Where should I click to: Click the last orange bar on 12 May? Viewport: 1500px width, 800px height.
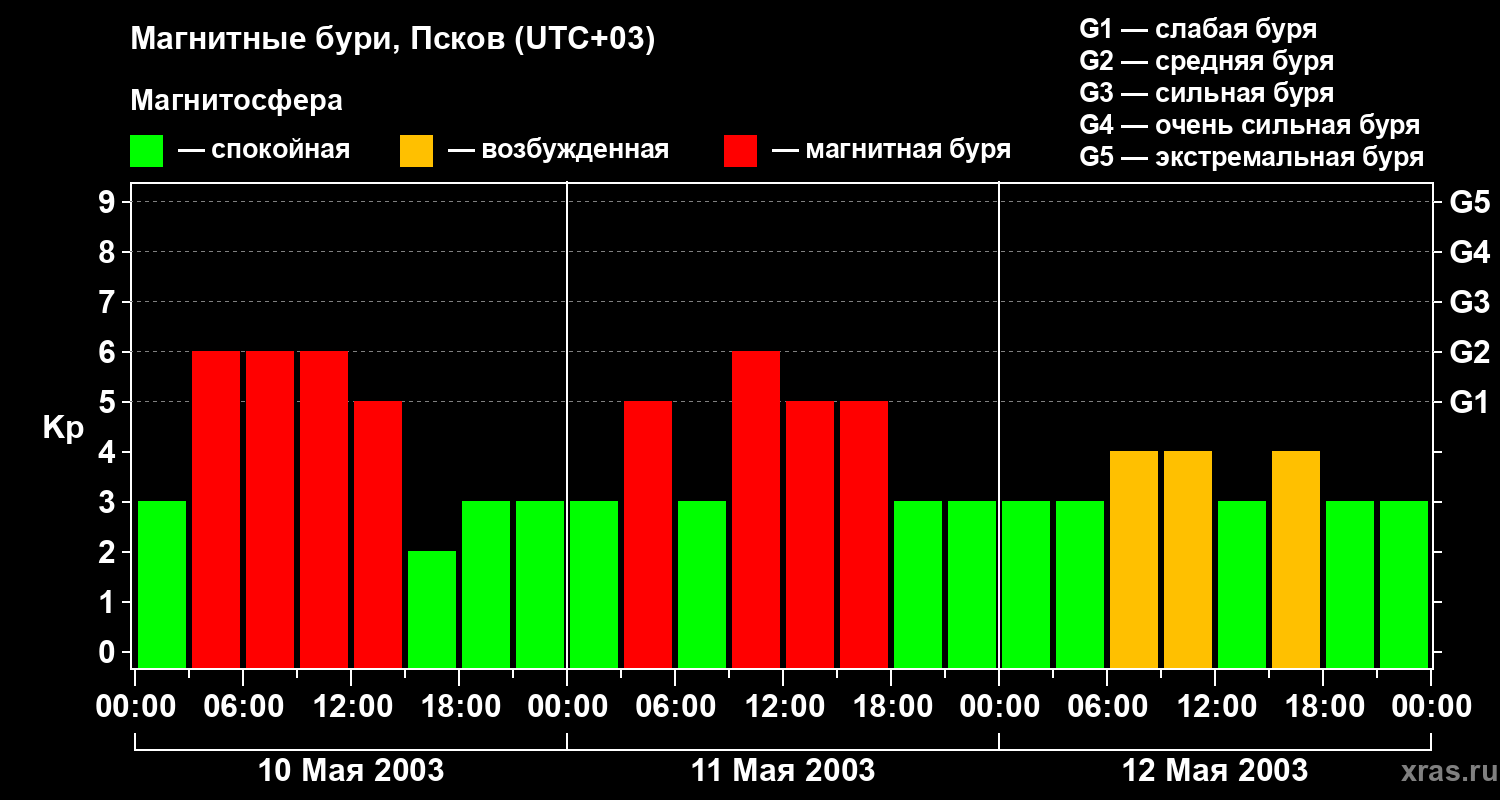tap(1296, 560)
